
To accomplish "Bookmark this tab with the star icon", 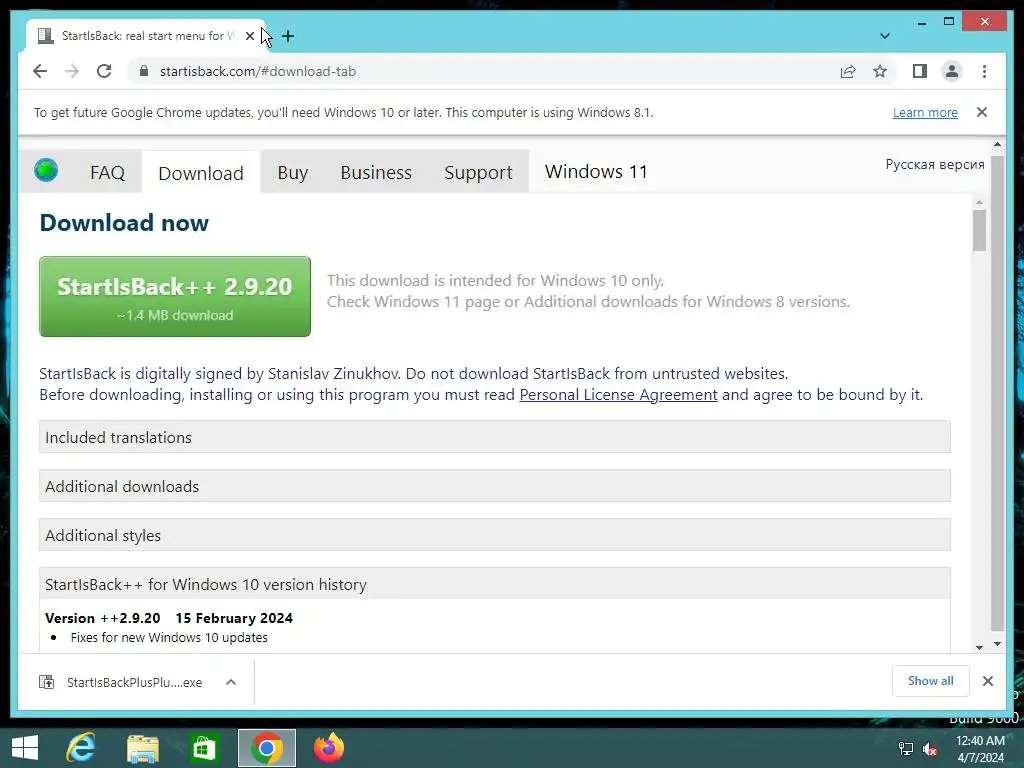I will click(x=880, y=71).
